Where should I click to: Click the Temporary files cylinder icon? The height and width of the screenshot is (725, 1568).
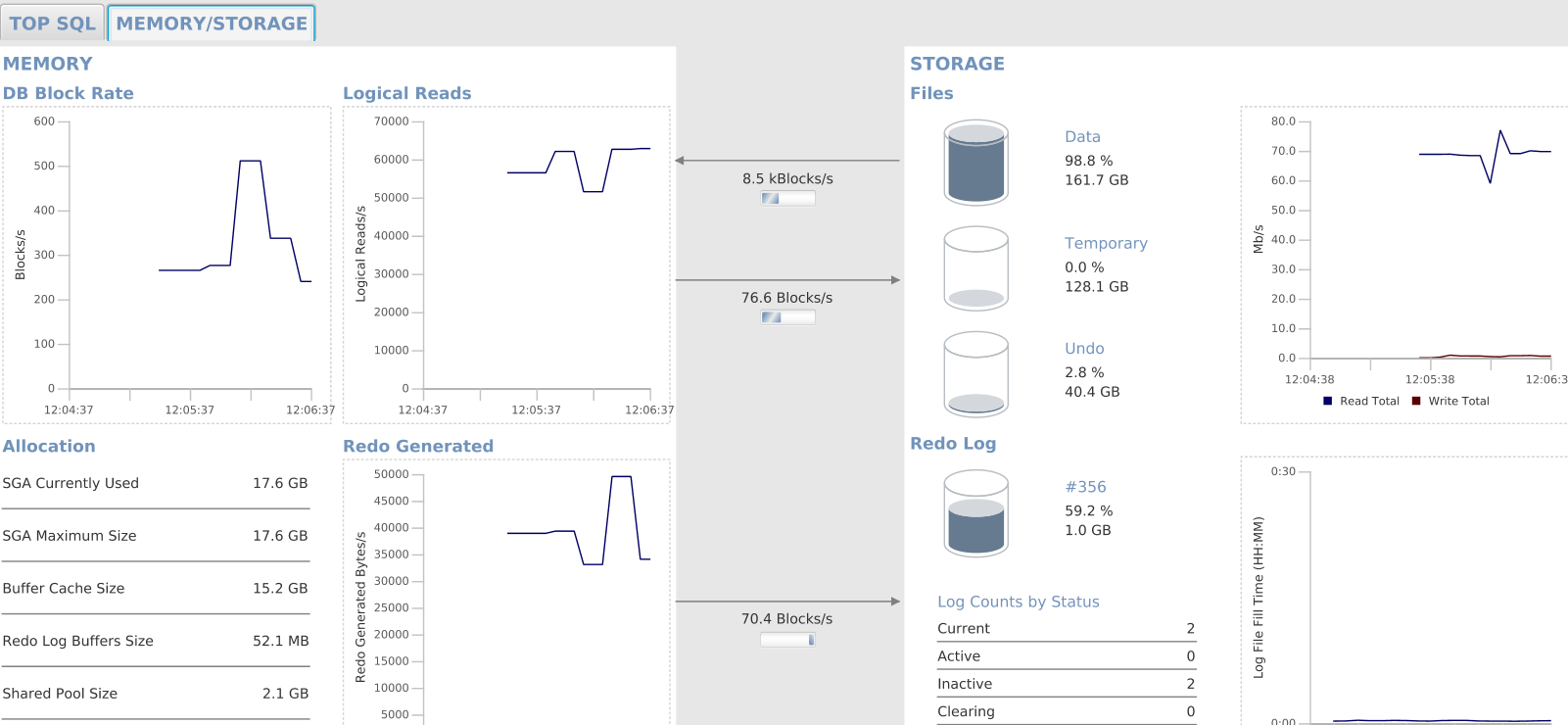976,268
